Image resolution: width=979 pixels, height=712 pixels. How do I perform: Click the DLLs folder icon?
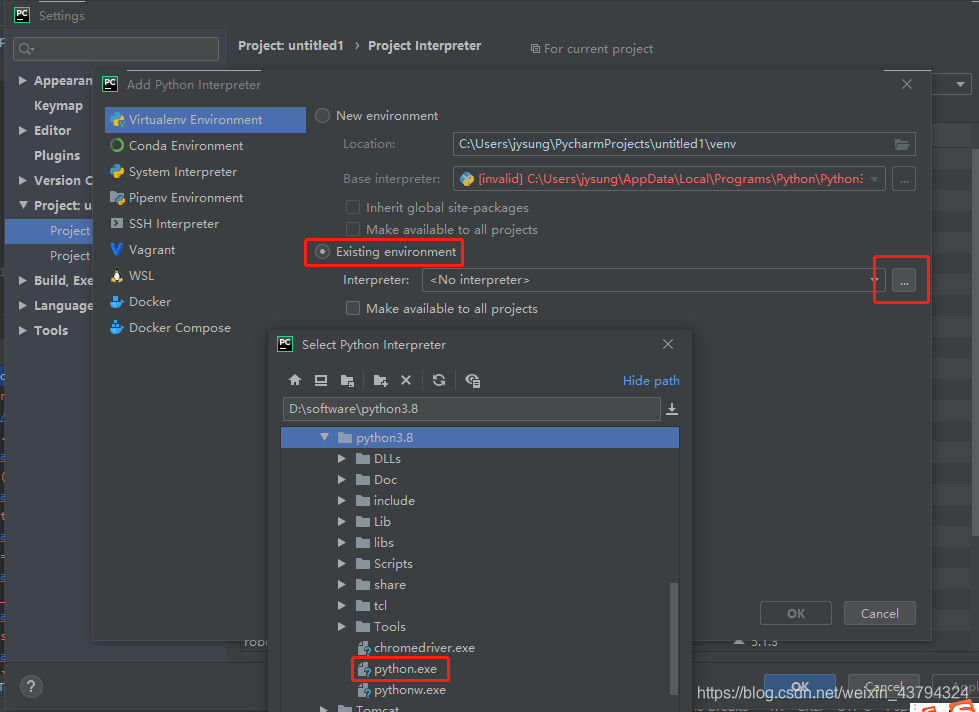click(363, 459)
